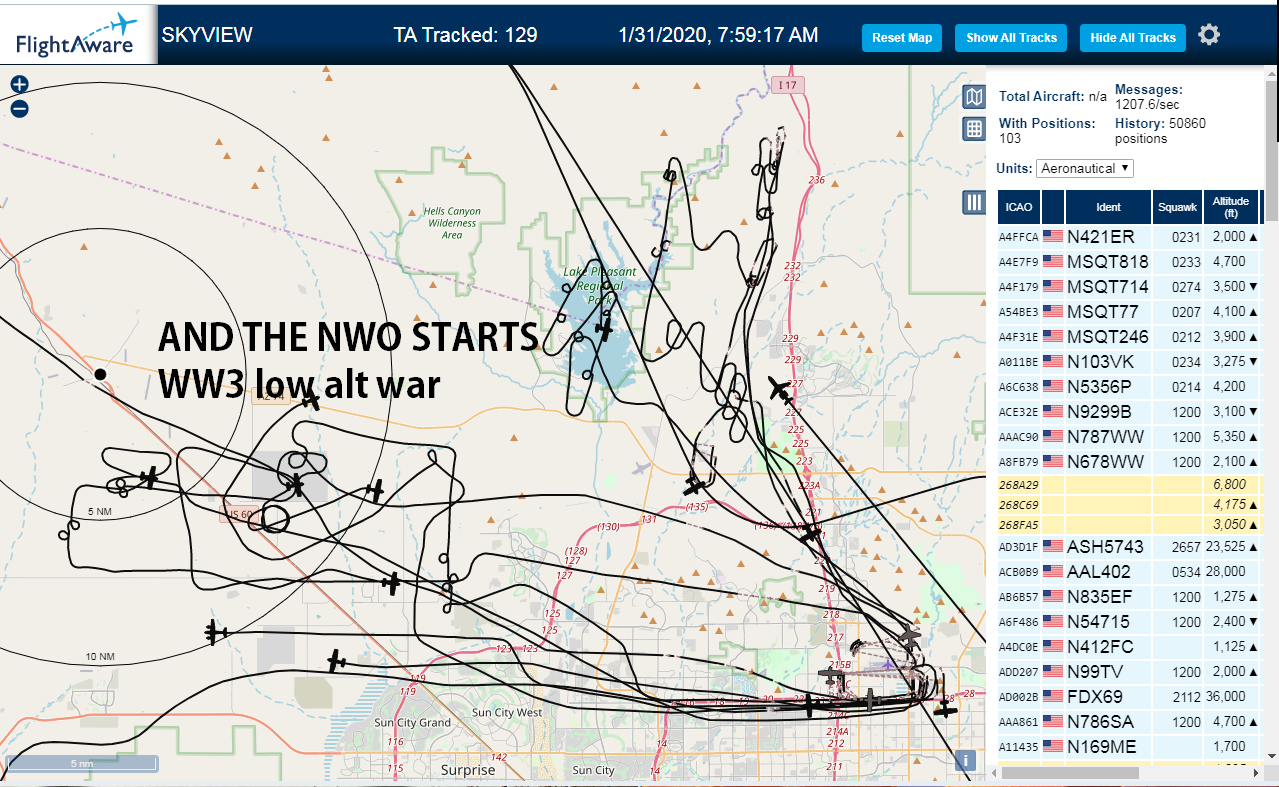Screen dimensions: 1279x787
Task: Click US flag icon in N421ER row
Action: (x=1053, y=237)
